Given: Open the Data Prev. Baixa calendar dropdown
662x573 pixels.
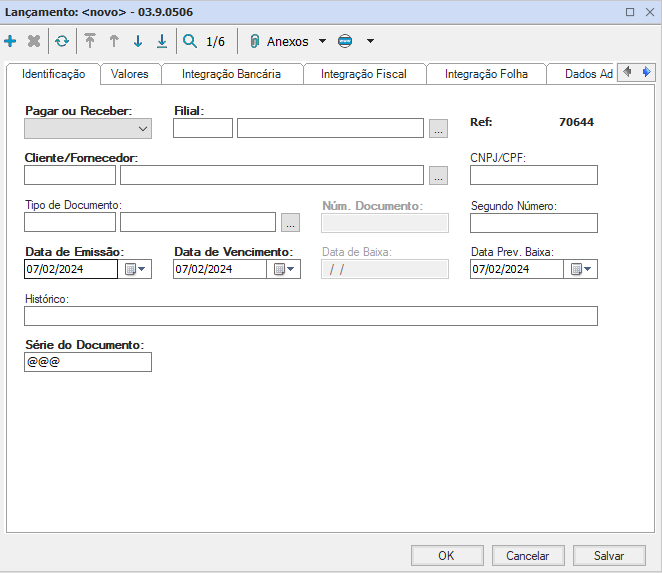Looking at the screenshot, I should 581,269.
